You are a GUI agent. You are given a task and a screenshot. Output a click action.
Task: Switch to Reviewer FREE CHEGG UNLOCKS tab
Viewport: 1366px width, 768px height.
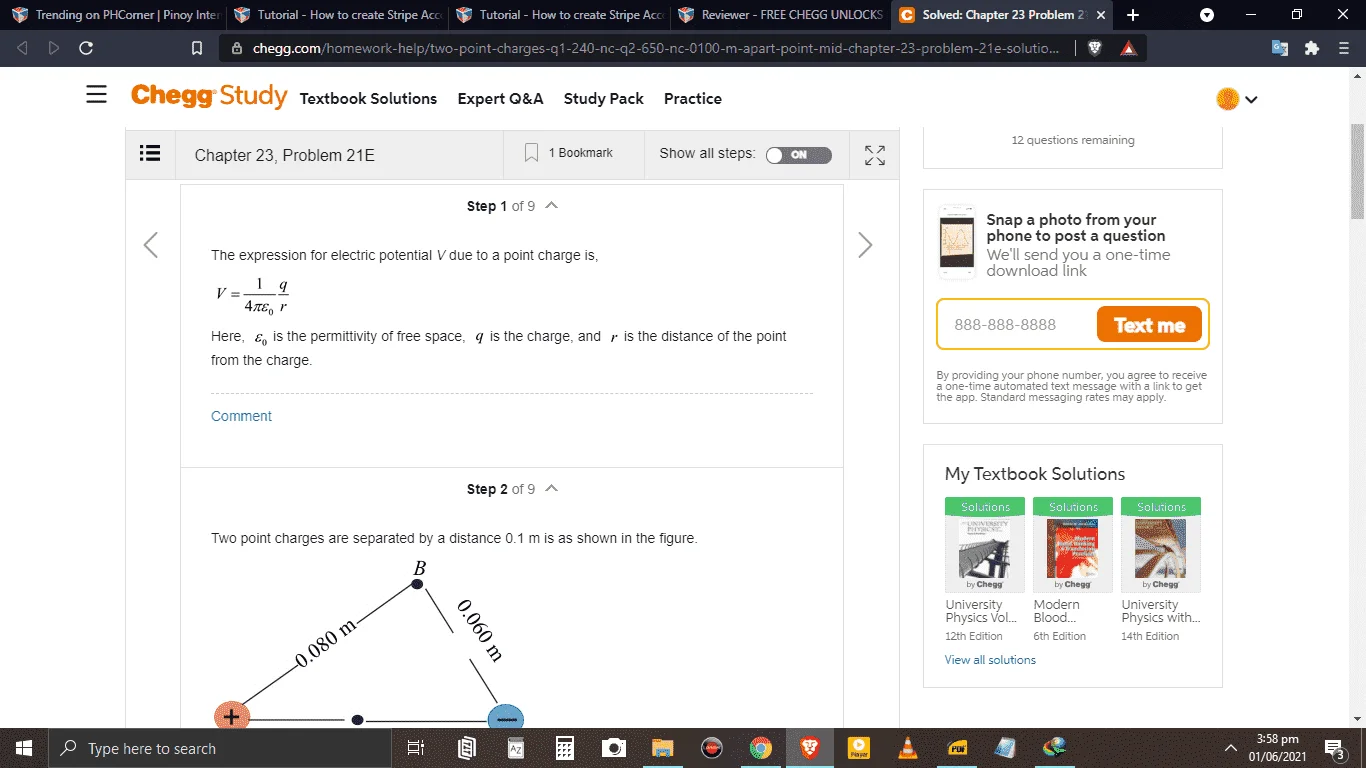coord(781,15)
